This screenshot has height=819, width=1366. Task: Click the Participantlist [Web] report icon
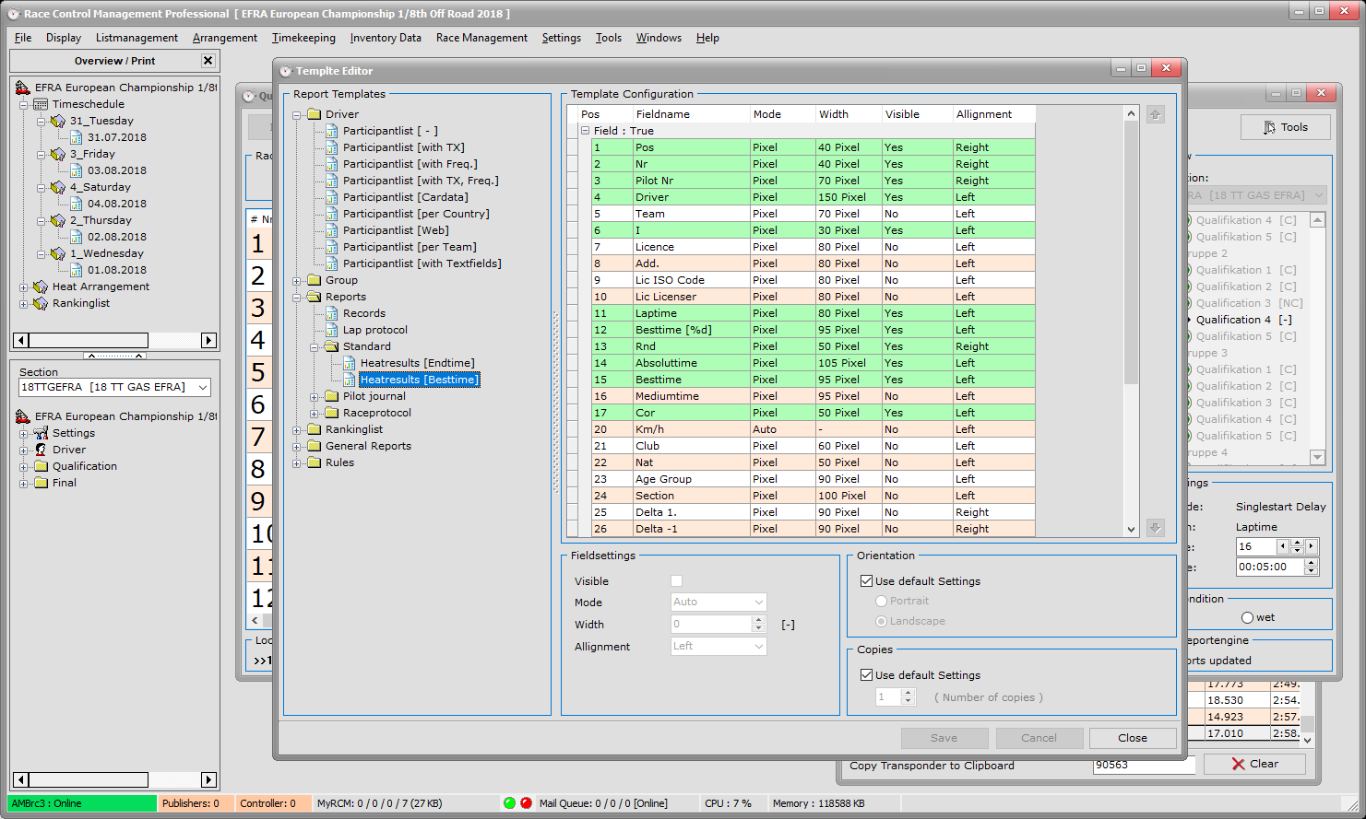pyautogui.click(x=332, y=230)
